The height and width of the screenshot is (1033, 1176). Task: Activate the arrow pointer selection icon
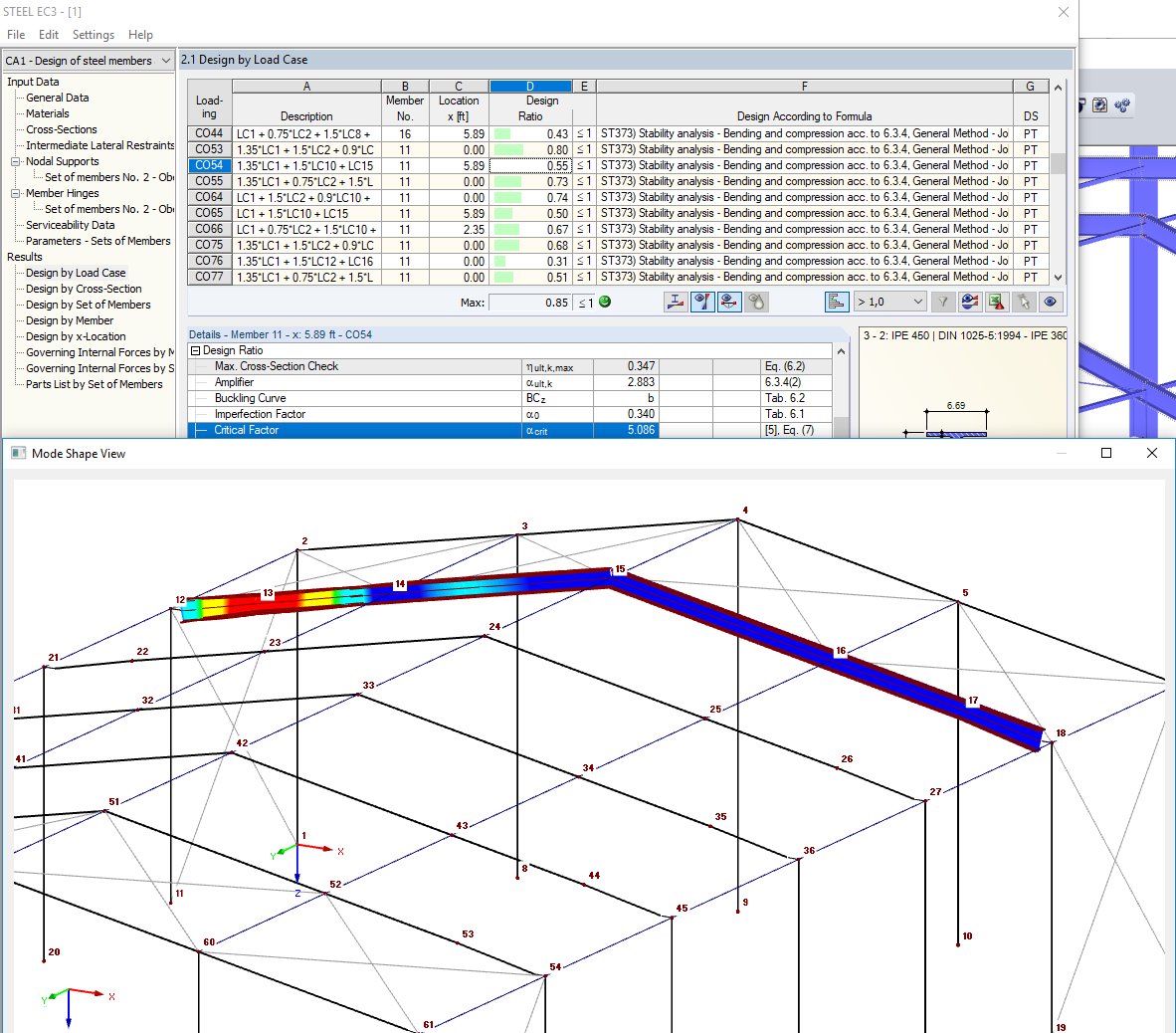click(x=1023, y=301)
